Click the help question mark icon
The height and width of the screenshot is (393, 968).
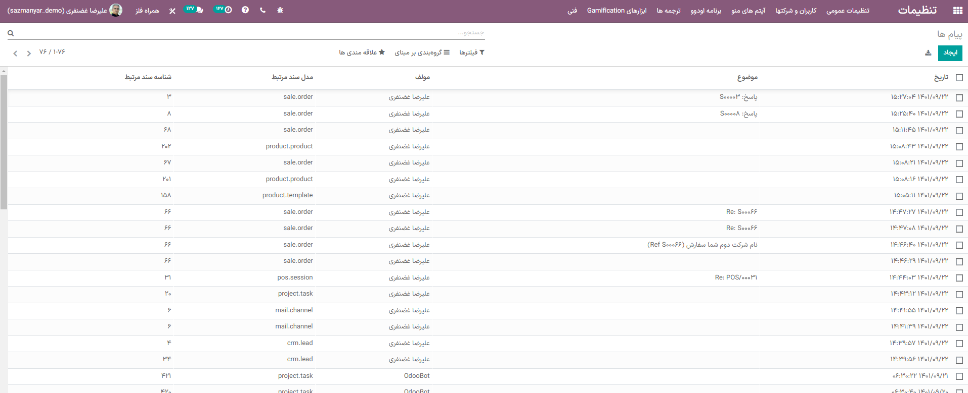click(x=246, y=10)
